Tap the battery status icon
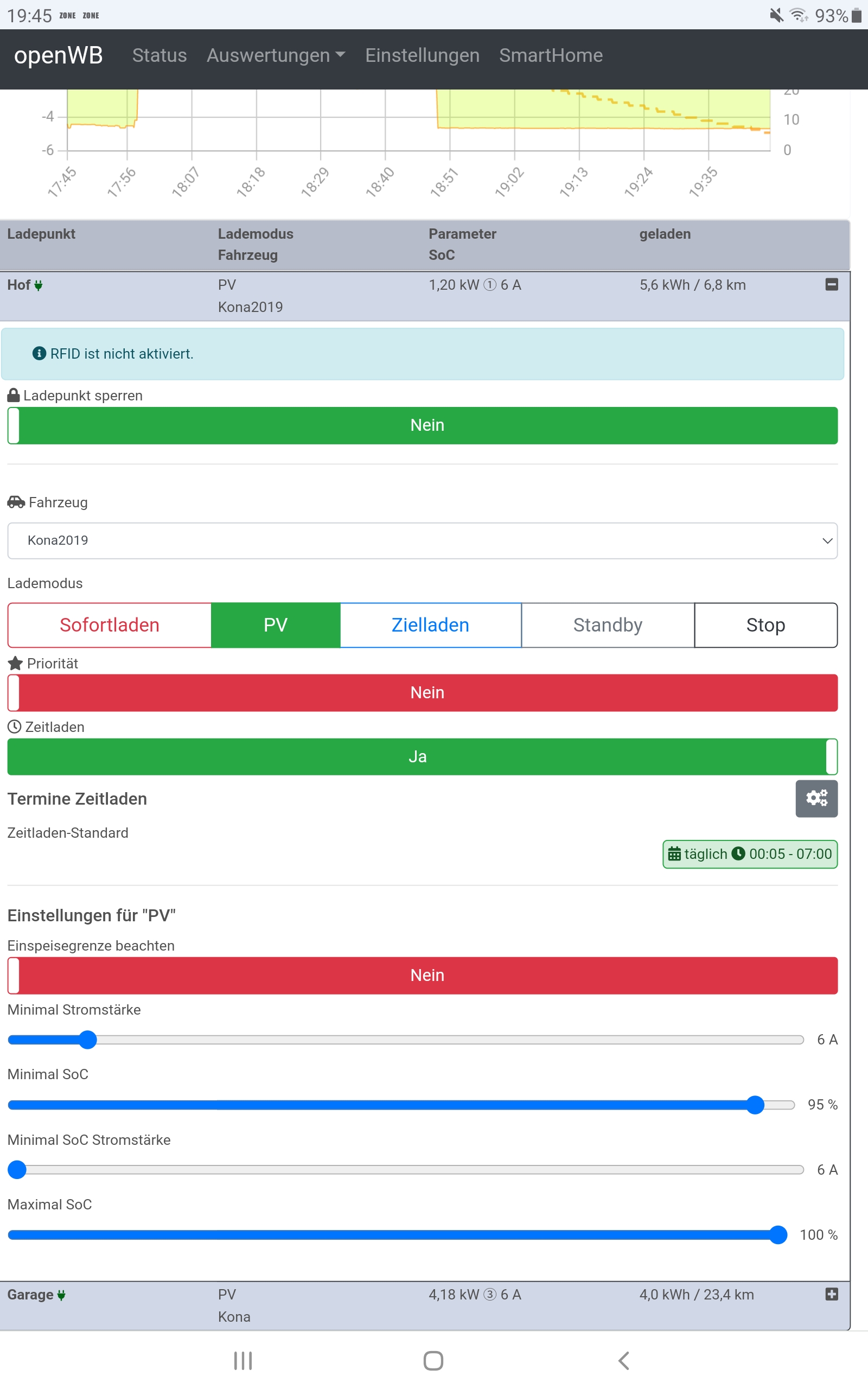This screenshot has width=868, height=1389. click(x=857, y=15)
